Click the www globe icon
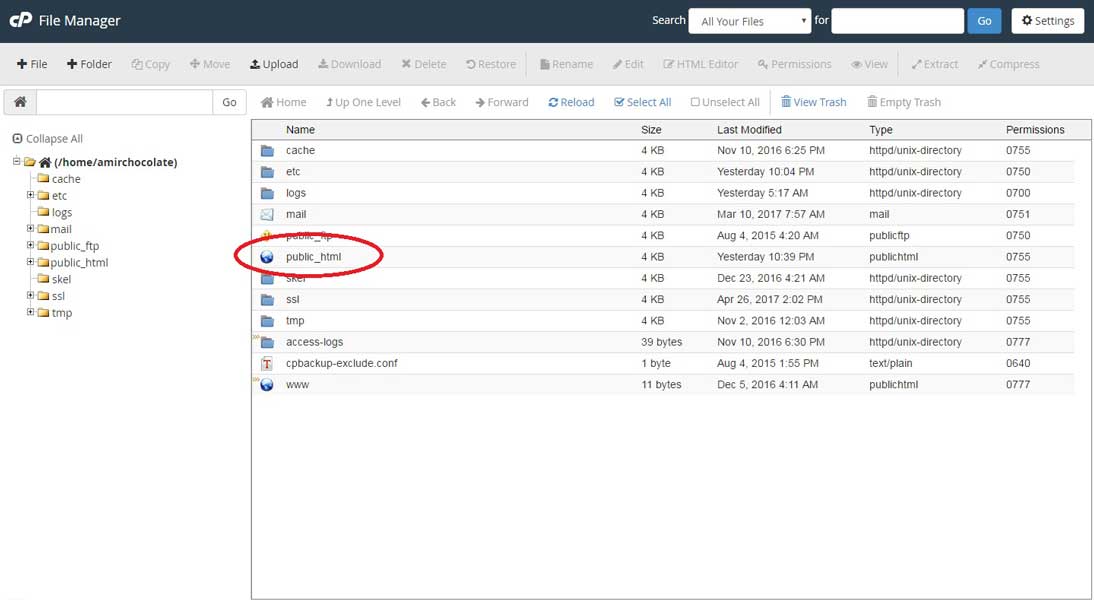 267,384
